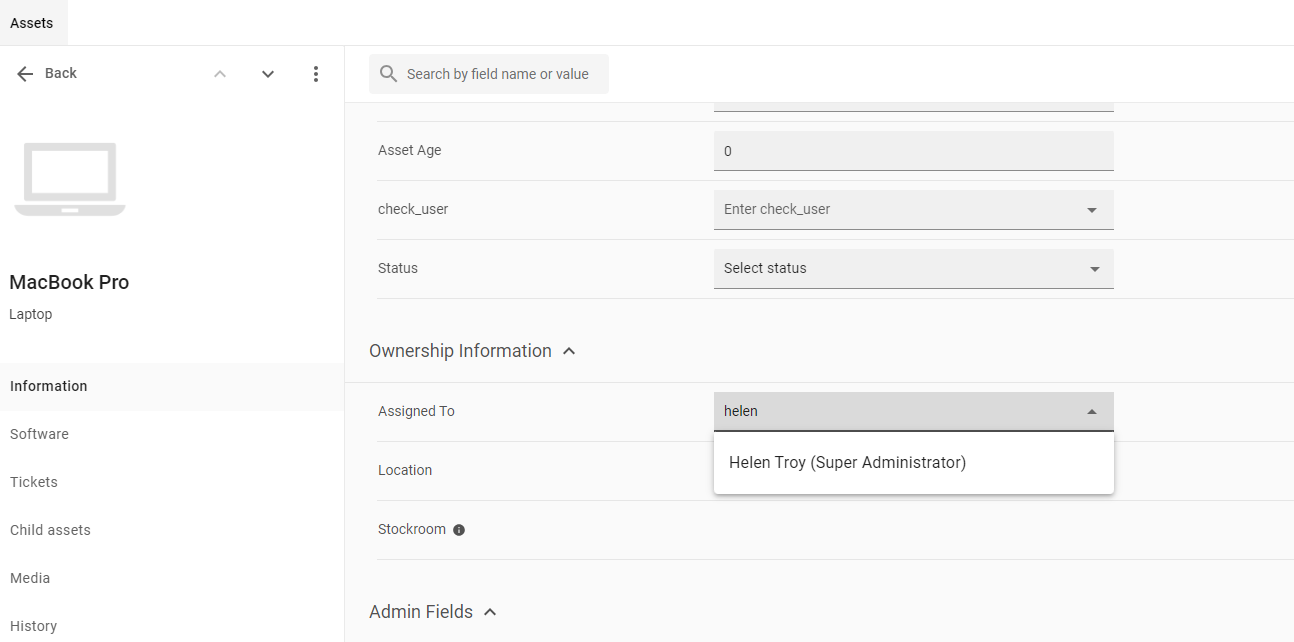The image size is (1294, 642).
Task: Select Helen Troy (Super Administrator) option
Action: tap(847, 463)
